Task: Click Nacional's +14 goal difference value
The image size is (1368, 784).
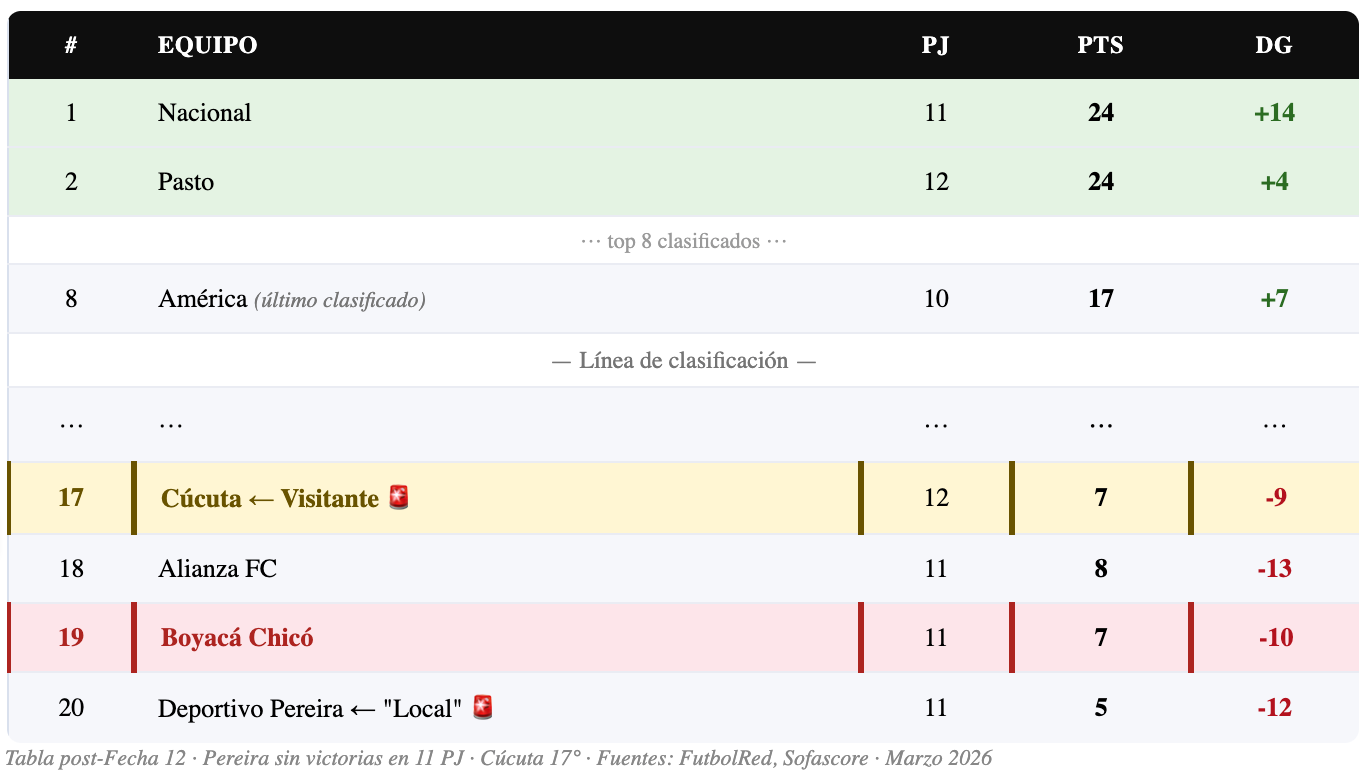Action: [1274, 113]
